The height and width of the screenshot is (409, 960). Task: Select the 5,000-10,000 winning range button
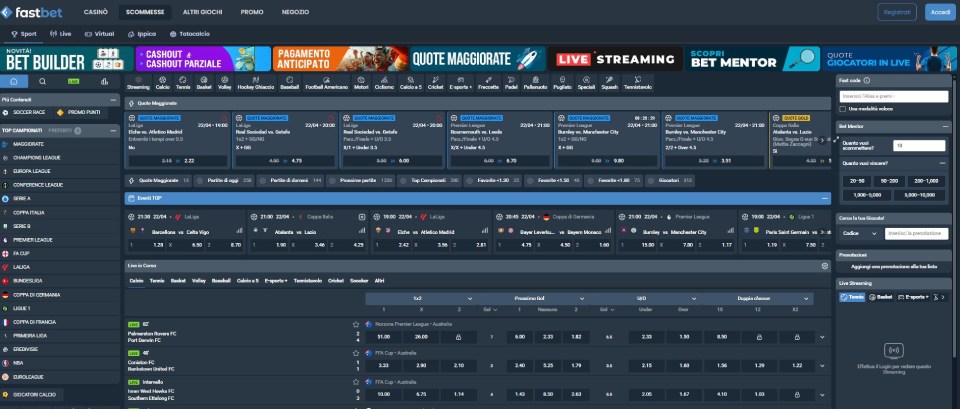click(919, 195)
